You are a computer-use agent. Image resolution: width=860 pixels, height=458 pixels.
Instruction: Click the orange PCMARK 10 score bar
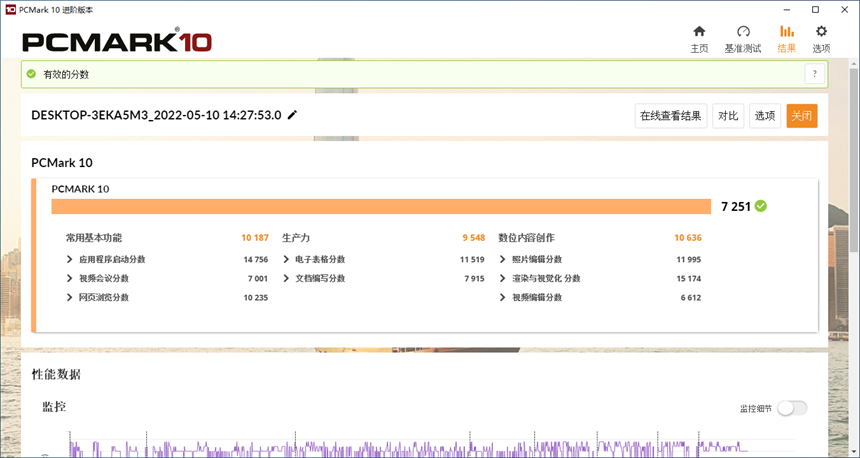(x=381, y=206)
